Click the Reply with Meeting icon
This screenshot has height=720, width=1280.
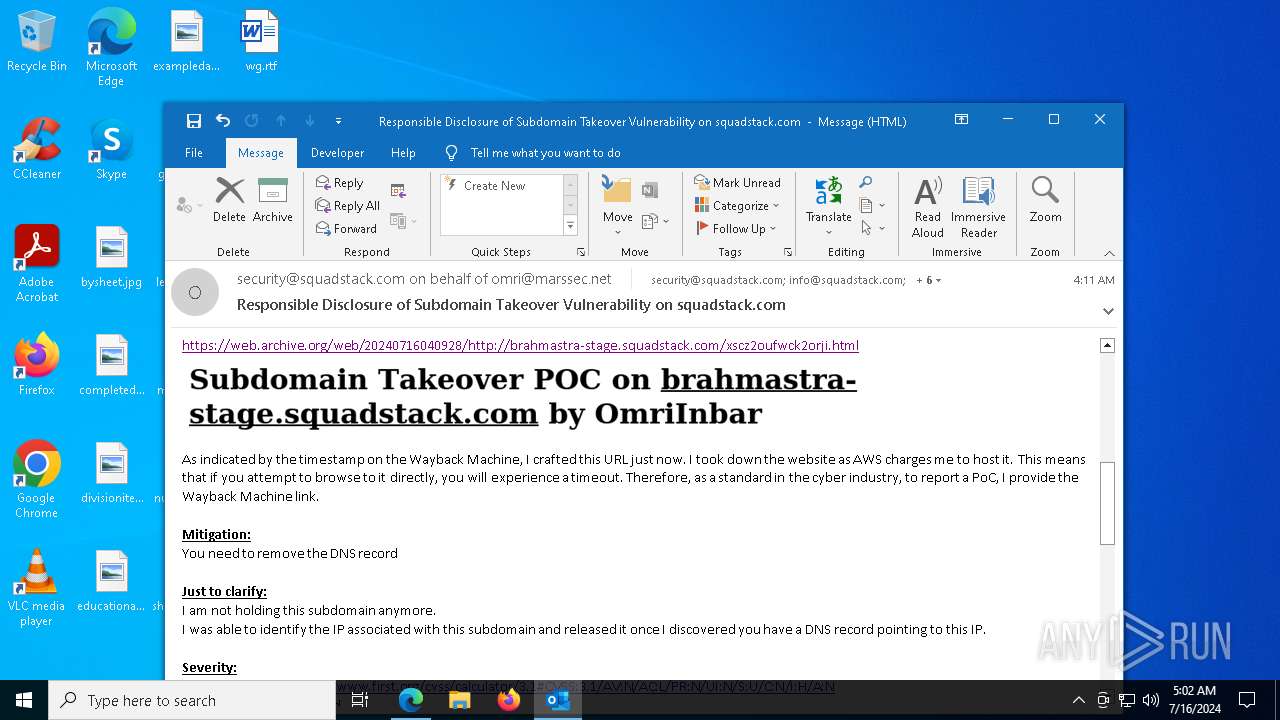(x=398, y=191)
